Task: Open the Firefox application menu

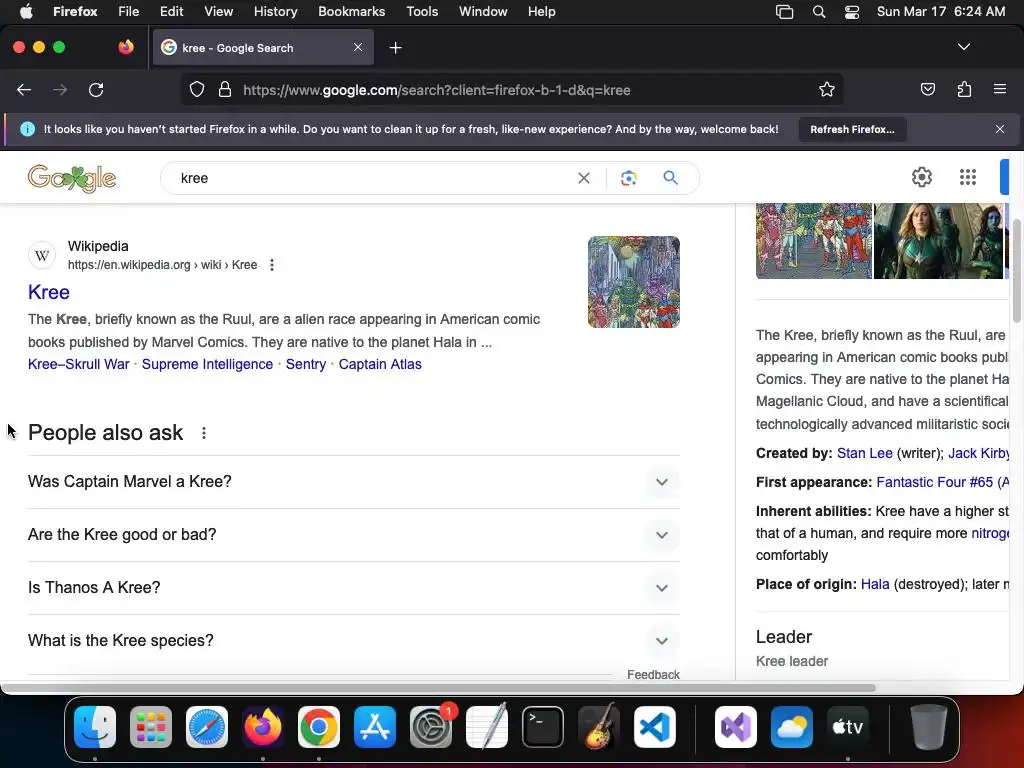Action: coord(999,89)
